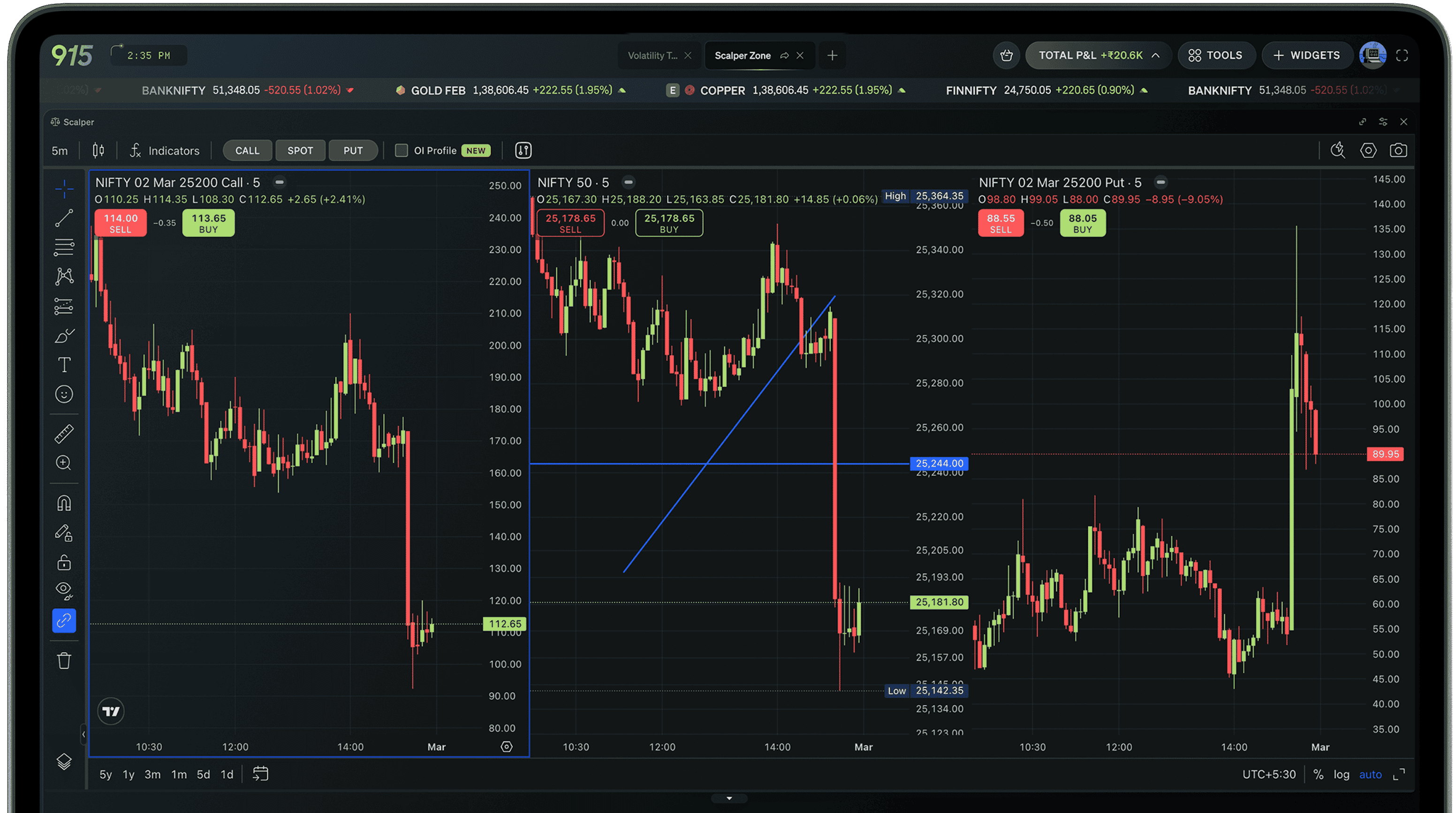1456x813 pixels.
Task: Collapse the bottom panel arrow
Action: tap(729, 798)
